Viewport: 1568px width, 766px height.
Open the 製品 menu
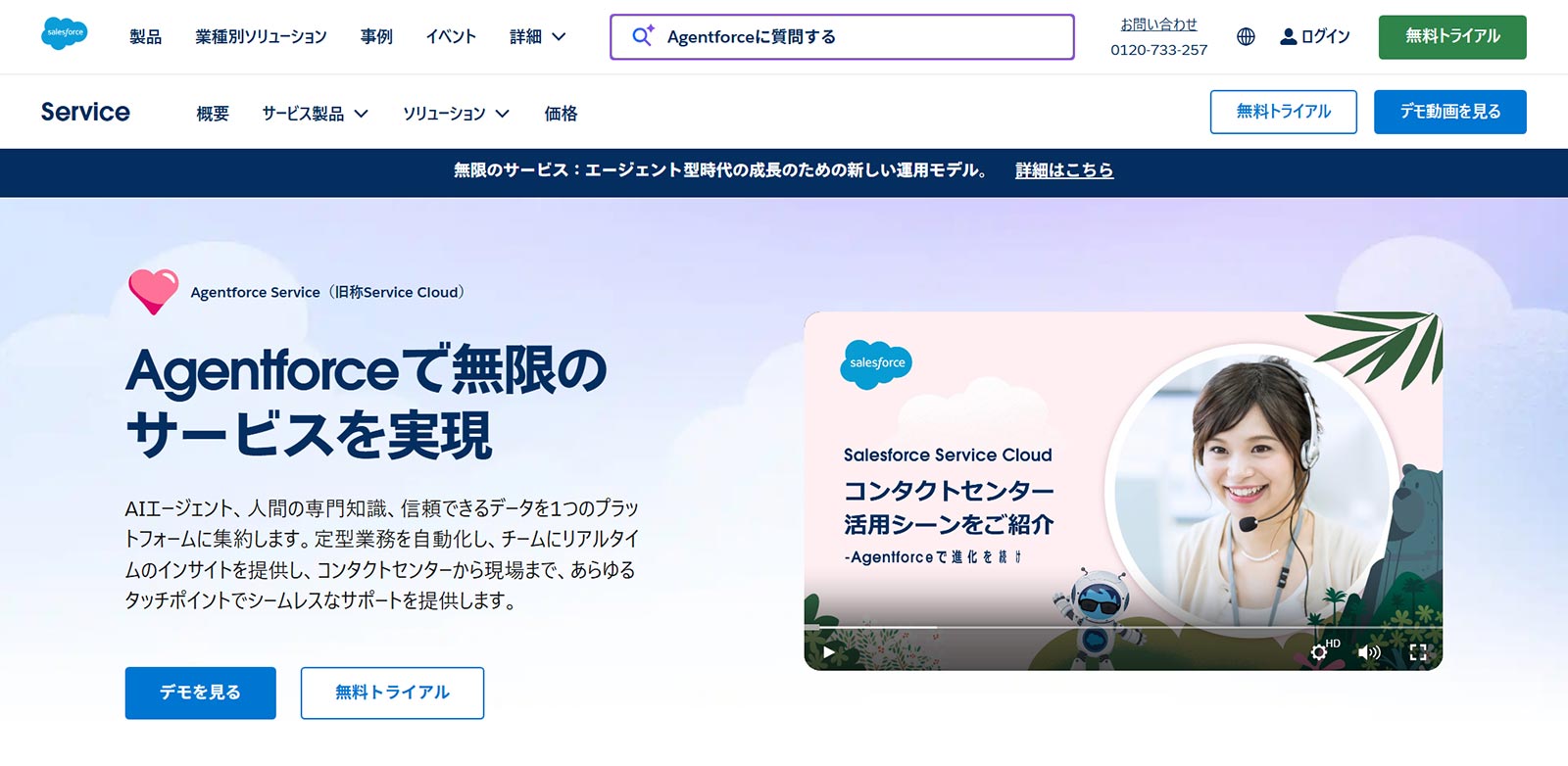145,36
